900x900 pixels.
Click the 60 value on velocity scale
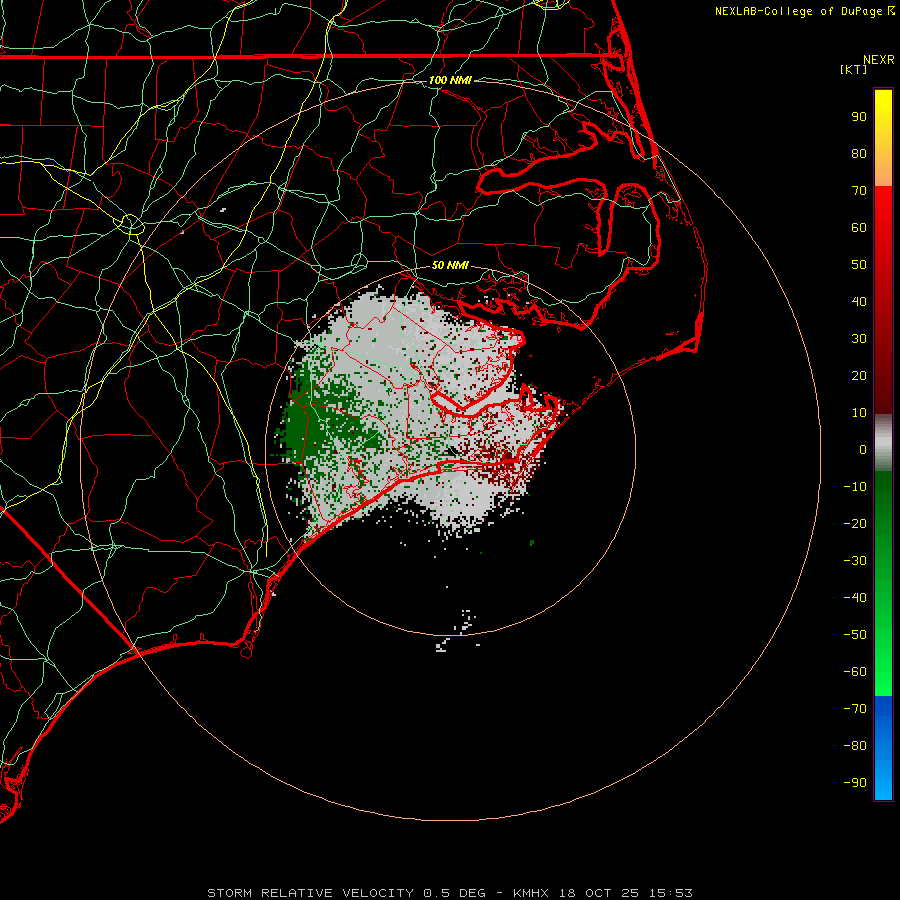[859, 227]
